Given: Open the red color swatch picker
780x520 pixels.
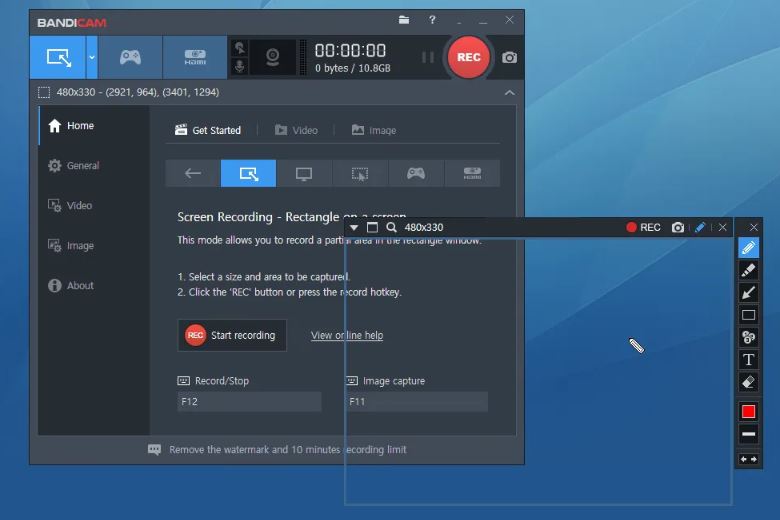Looking at the screenshot, I should (x=749, y=412).
